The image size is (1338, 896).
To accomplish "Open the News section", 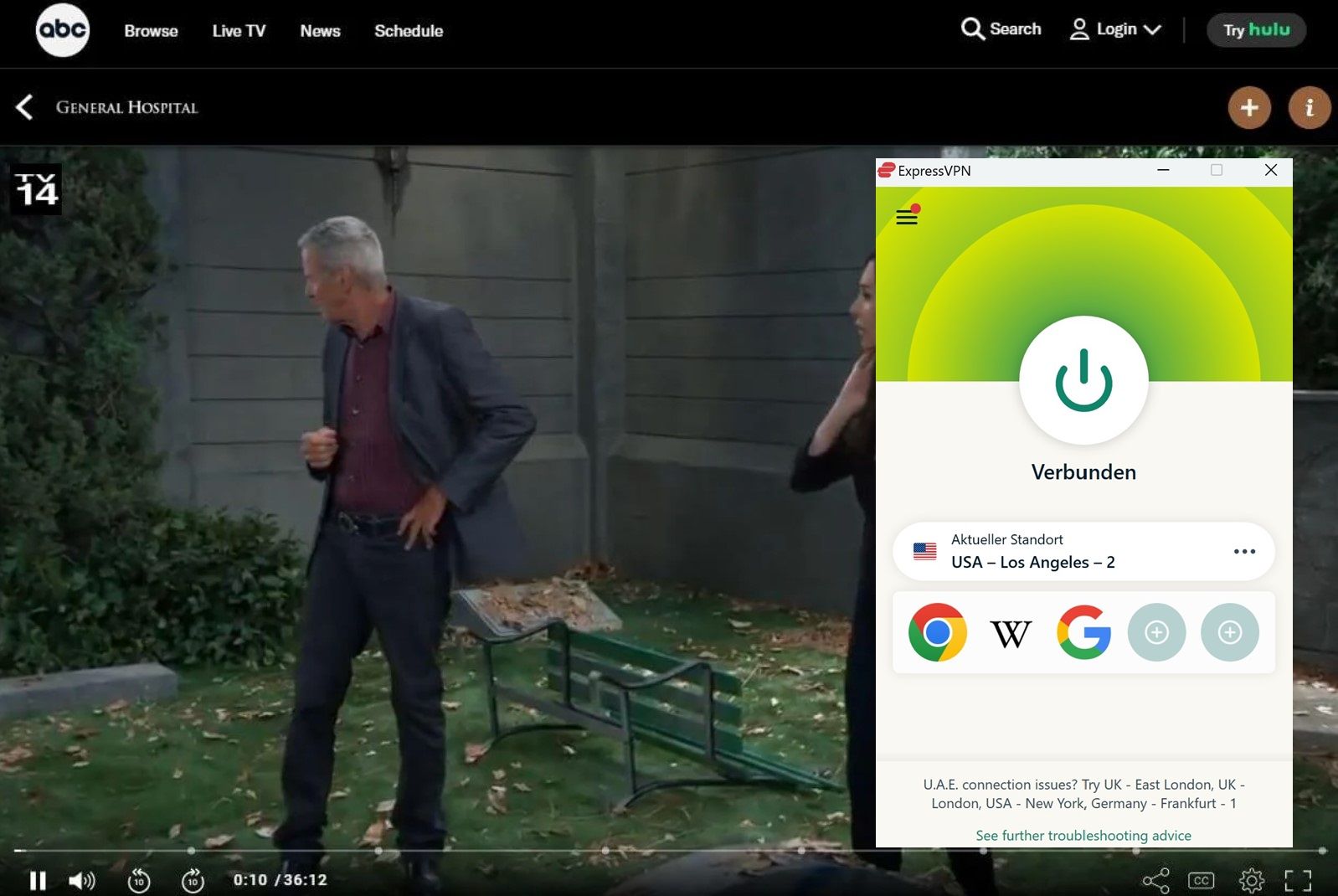I will click(x=320, y=31).
